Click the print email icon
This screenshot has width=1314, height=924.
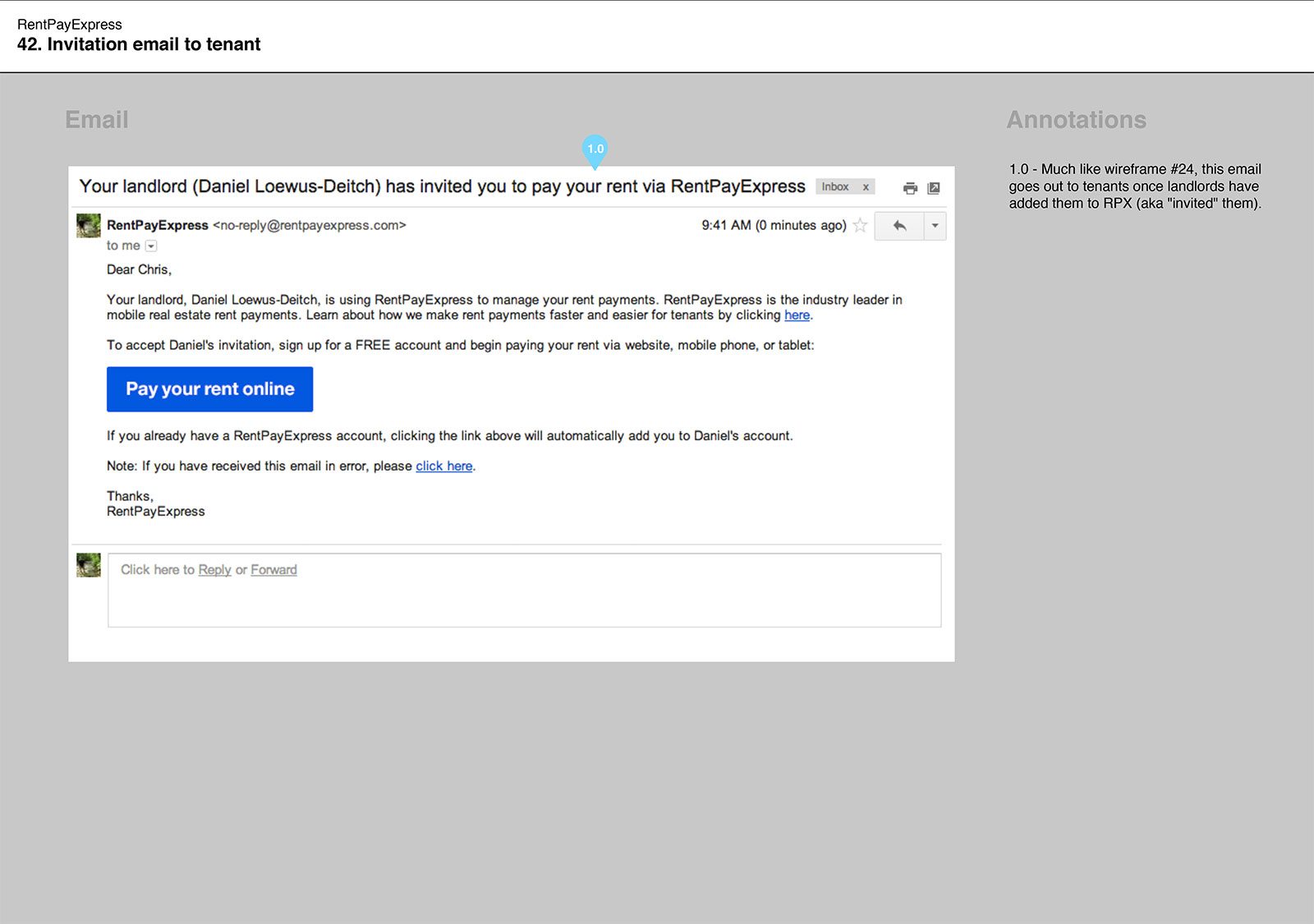(910, 188)
